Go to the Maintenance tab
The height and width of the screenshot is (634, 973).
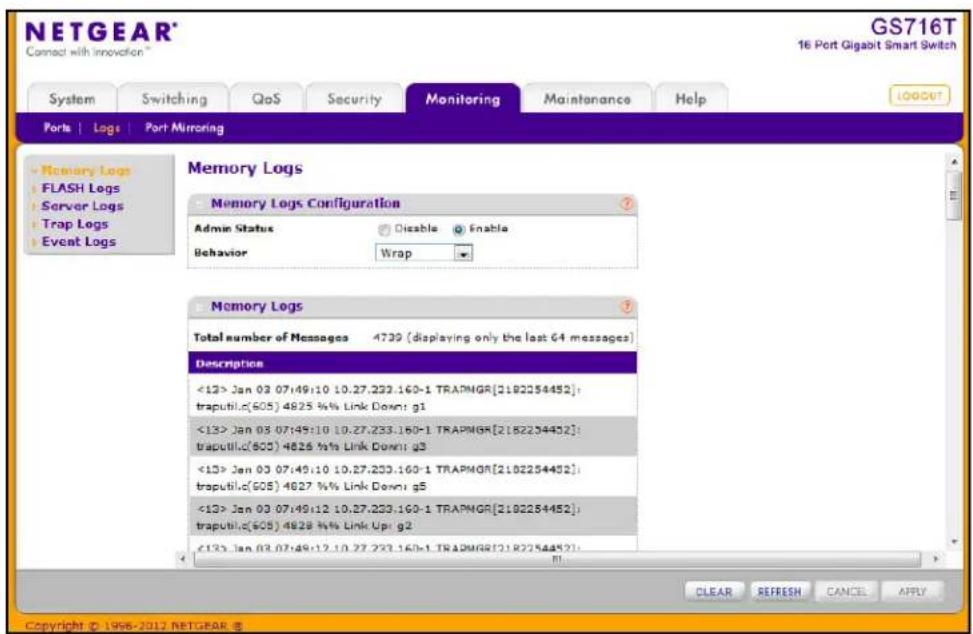587,99
